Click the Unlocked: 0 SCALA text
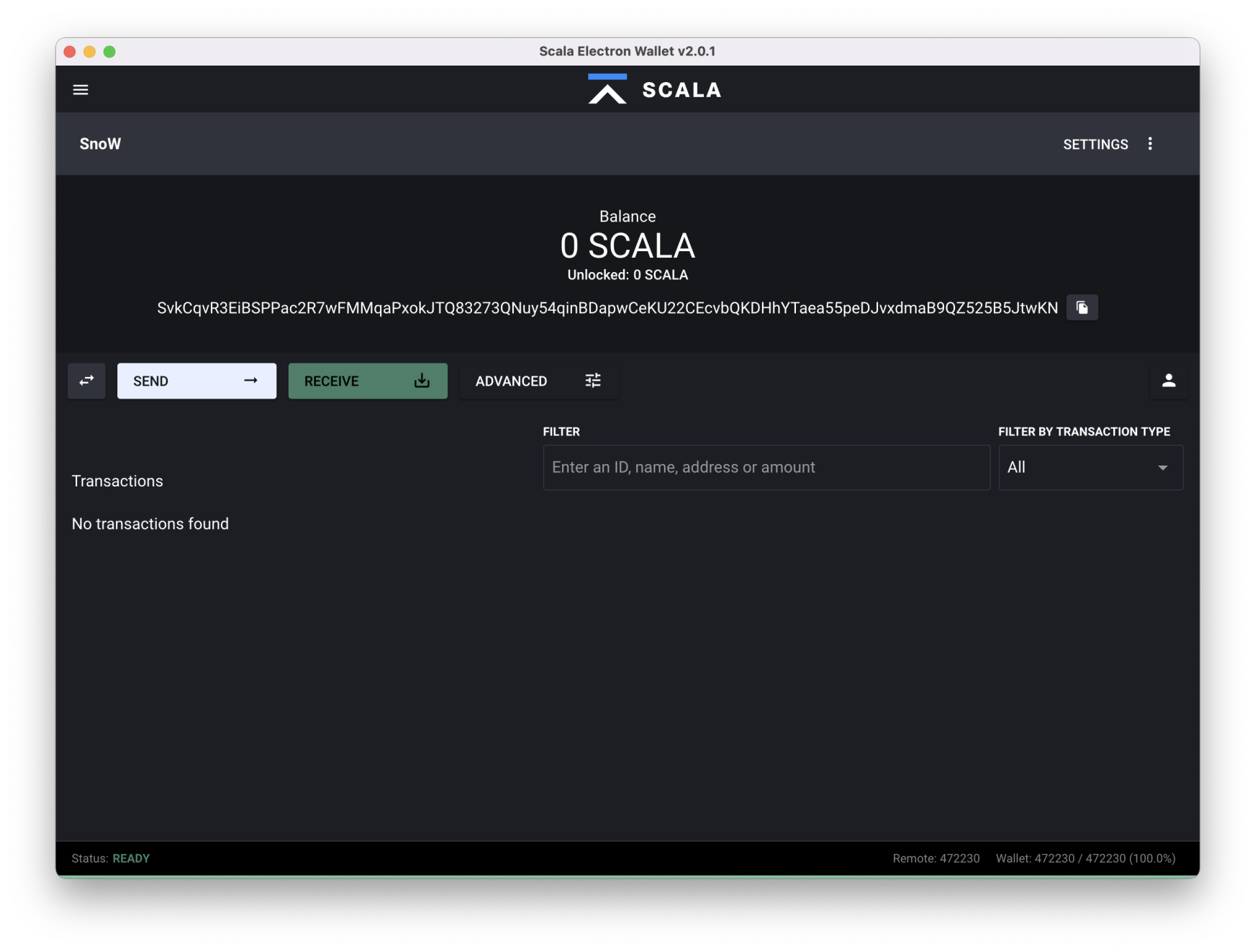This screenshot has height=952, width=1255. tap(627, 275)
